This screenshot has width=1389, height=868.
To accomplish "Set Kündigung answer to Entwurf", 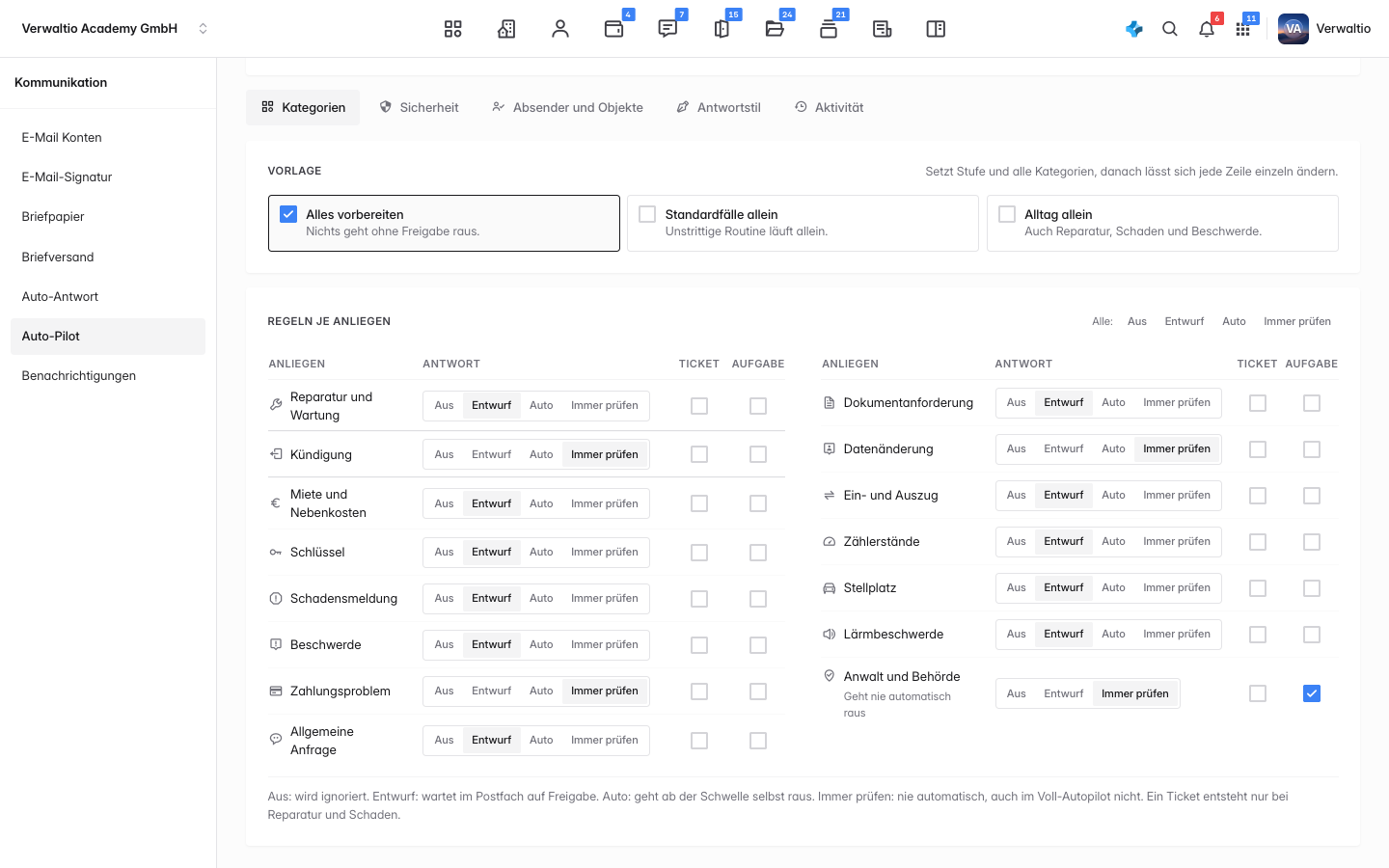I will click(491, 454).
